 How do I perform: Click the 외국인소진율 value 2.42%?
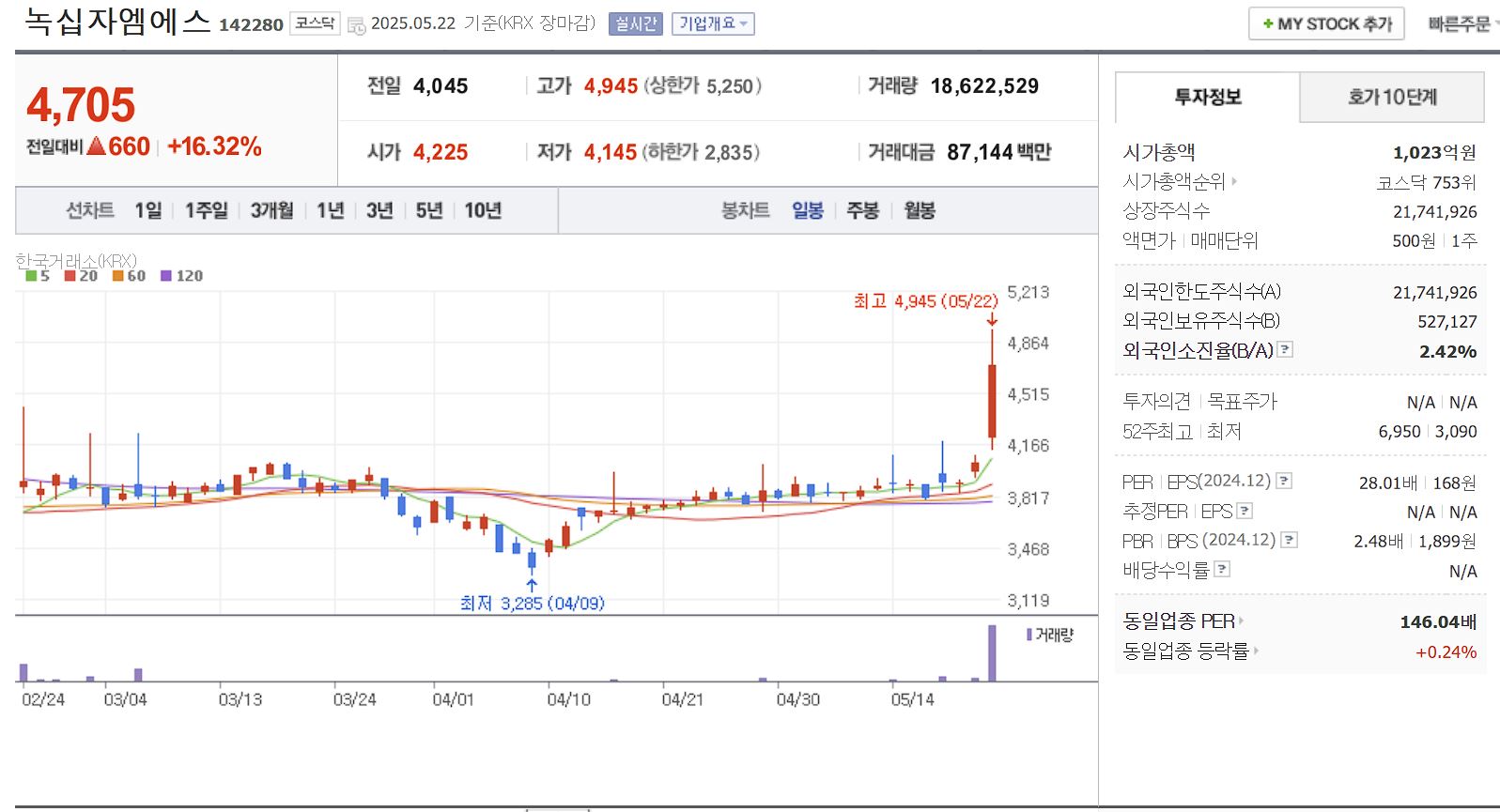pos(1447,351)
